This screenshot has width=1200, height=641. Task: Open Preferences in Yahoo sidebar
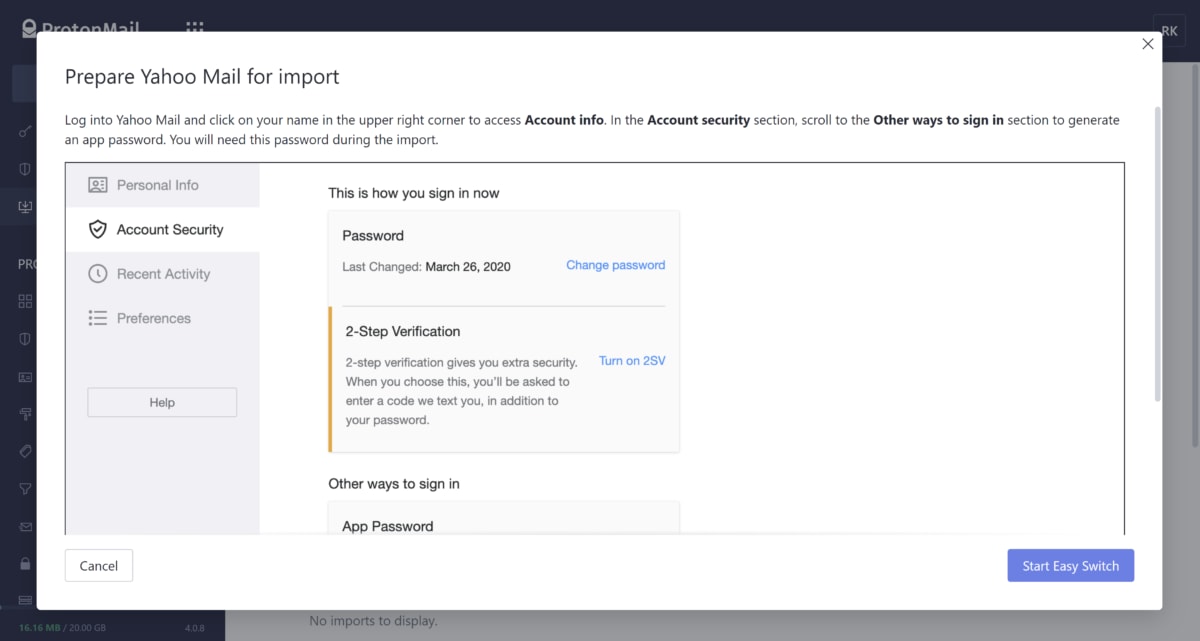(162, 318)
